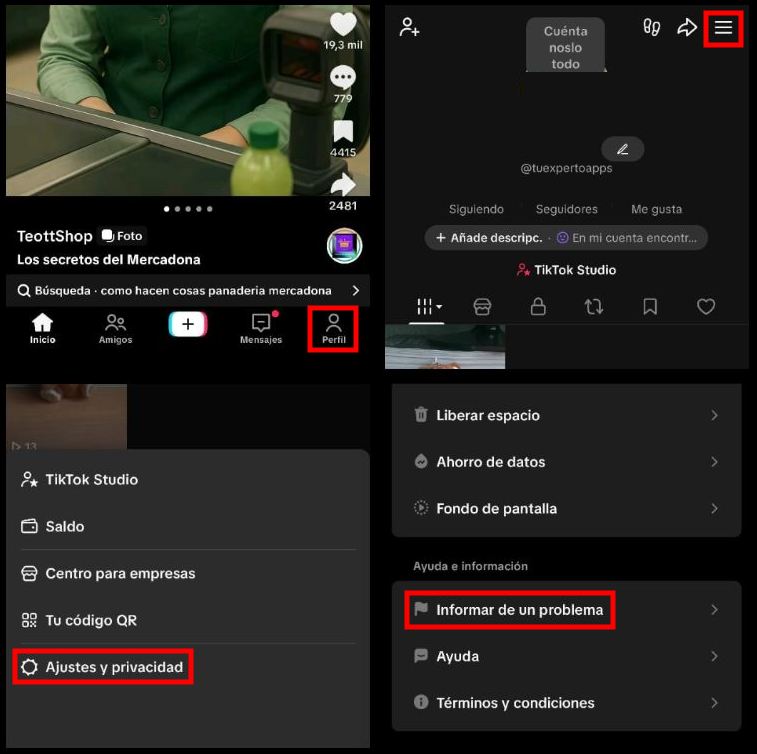Tap the Ayuda row label

point(458,656)
